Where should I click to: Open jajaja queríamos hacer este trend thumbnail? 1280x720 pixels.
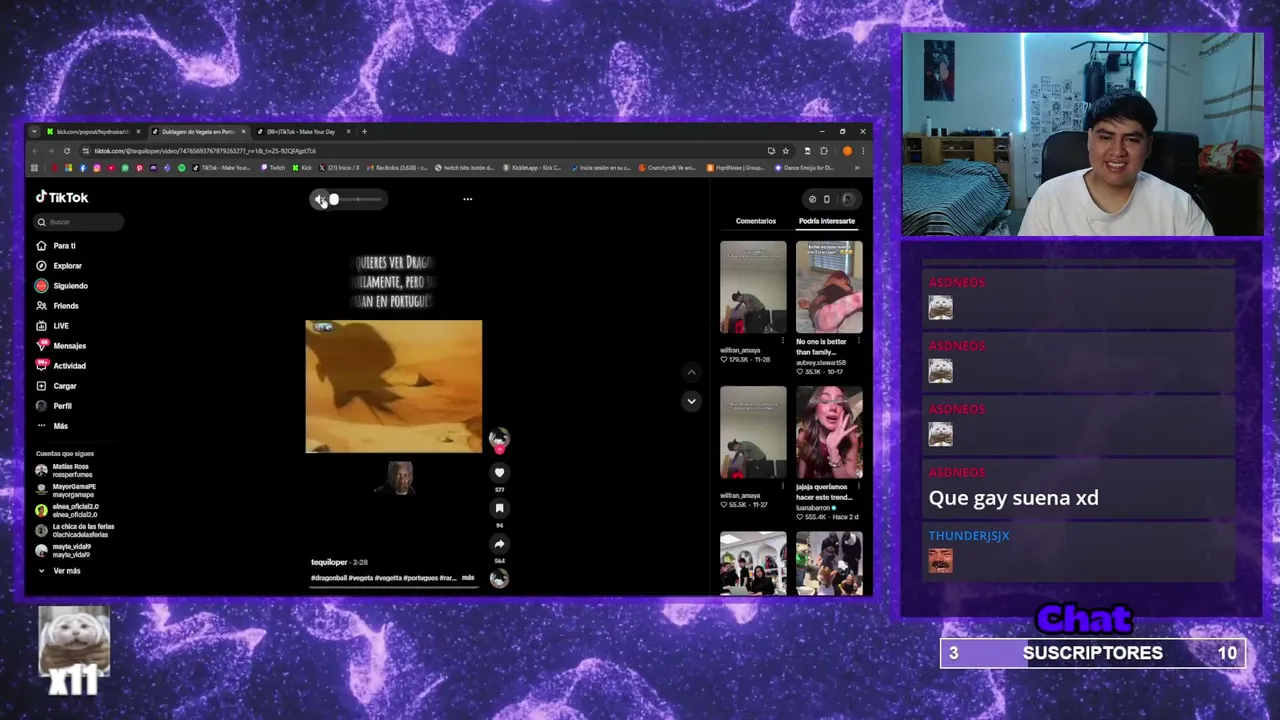coord(829,432)
